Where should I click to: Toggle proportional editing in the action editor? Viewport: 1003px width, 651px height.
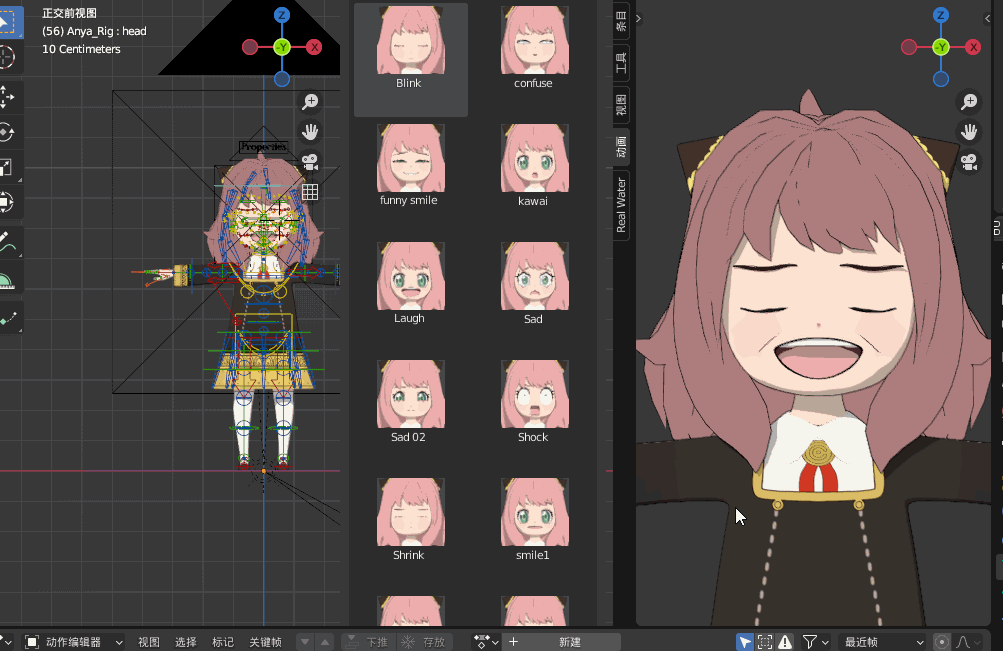point(942,642)
